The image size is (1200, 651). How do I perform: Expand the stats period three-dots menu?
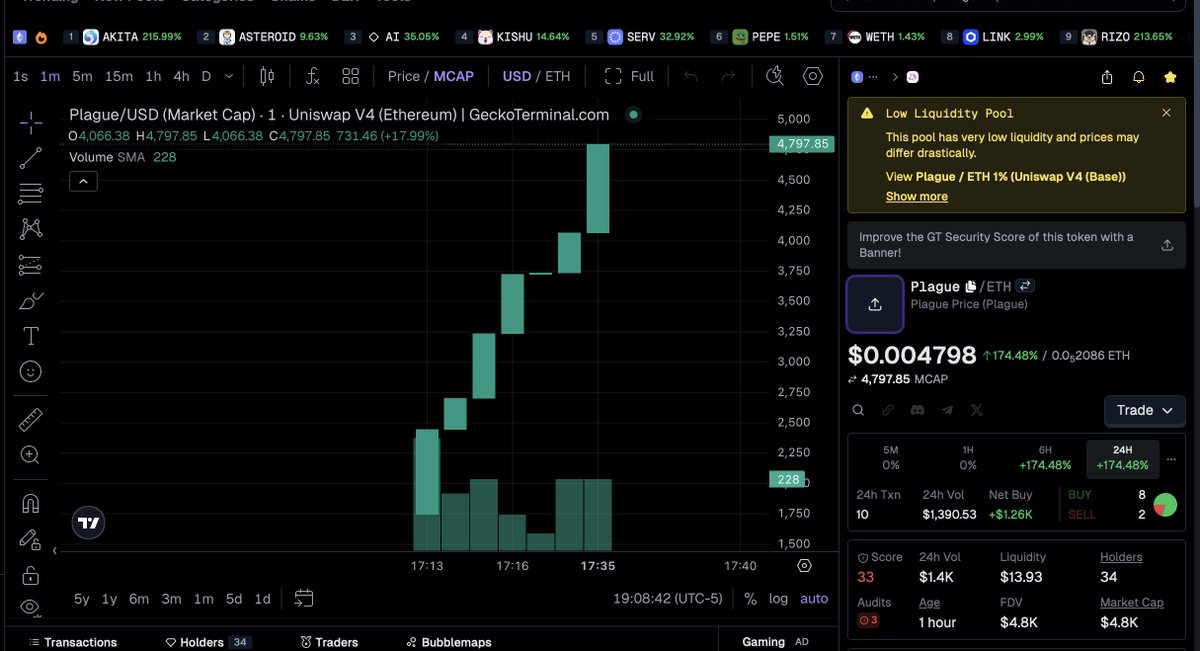(1172, 459)
